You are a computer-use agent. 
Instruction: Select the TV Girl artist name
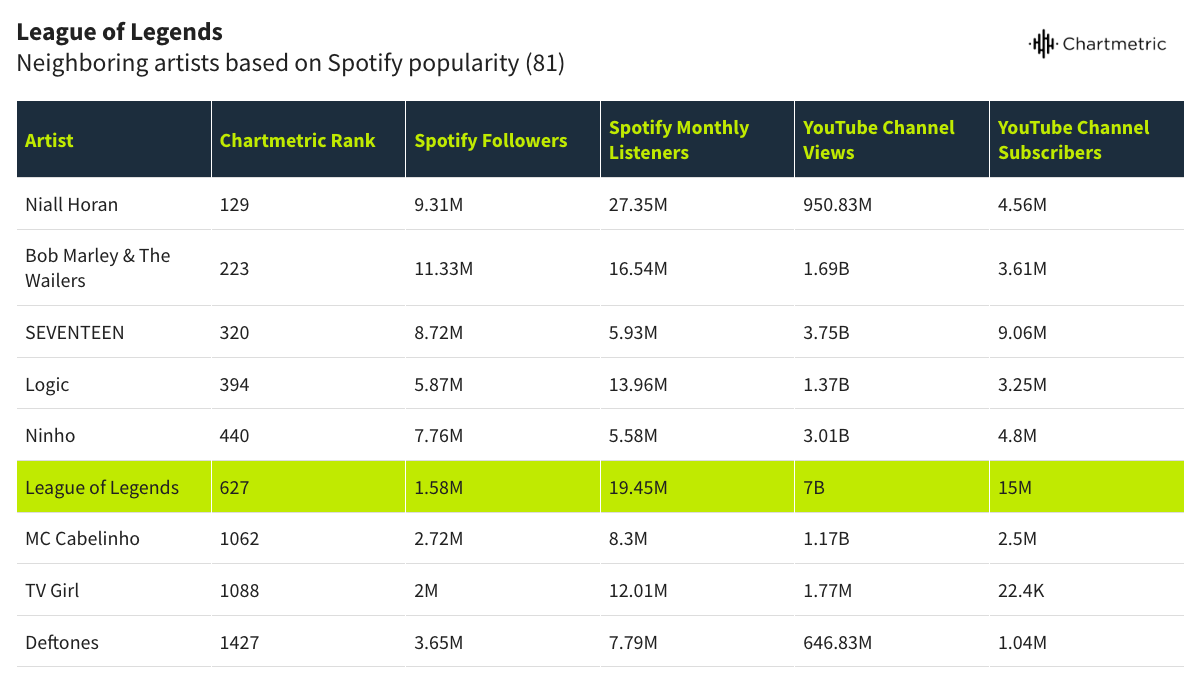pos(52,591)
